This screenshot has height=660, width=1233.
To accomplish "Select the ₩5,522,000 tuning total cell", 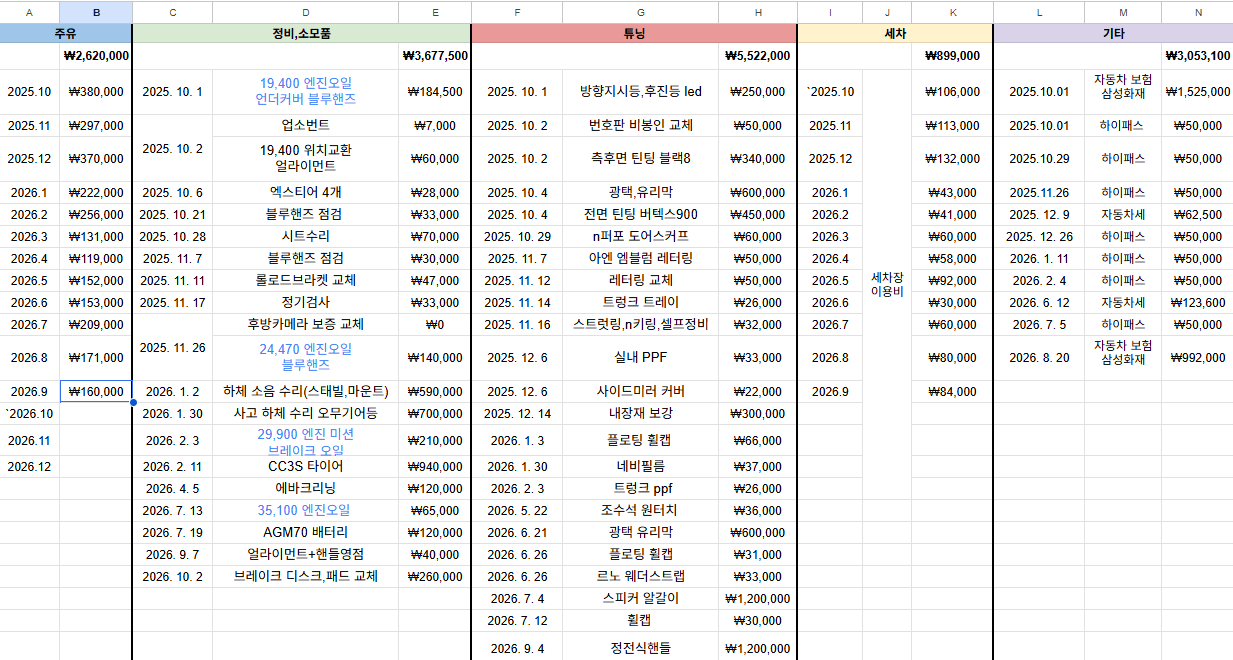I will coord(758,56).
